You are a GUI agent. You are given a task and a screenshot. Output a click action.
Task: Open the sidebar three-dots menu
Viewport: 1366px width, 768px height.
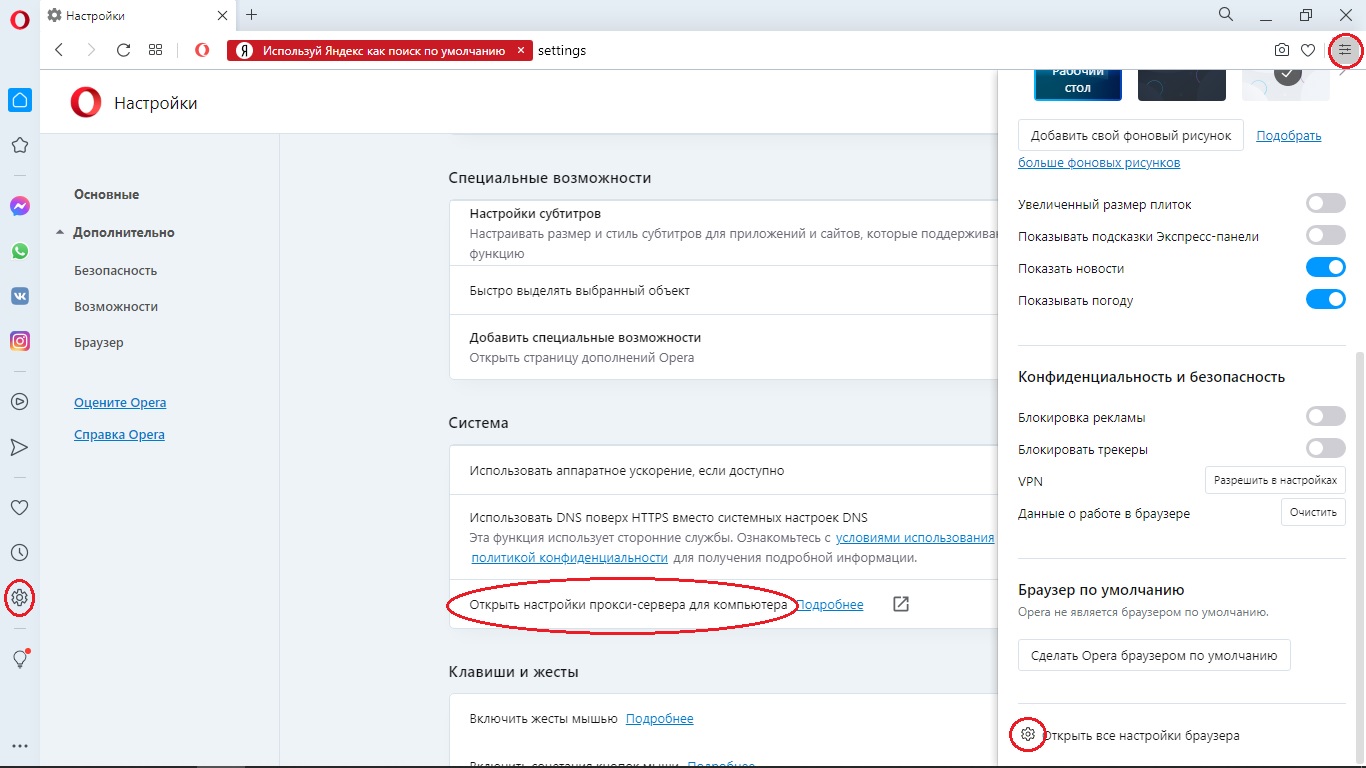pyautogui.click(x=19, y=746)
